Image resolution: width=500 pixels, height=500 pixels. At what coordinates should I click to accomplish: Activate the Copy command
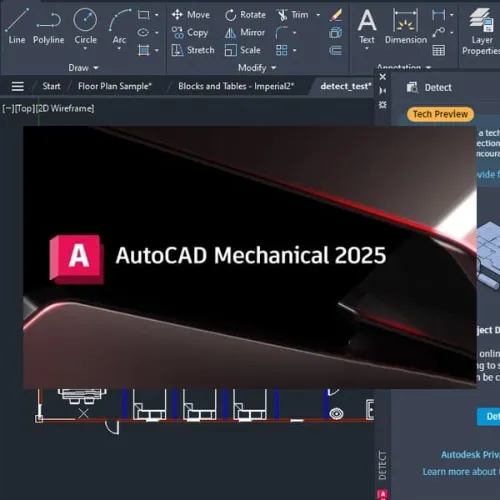coord(190,33)
